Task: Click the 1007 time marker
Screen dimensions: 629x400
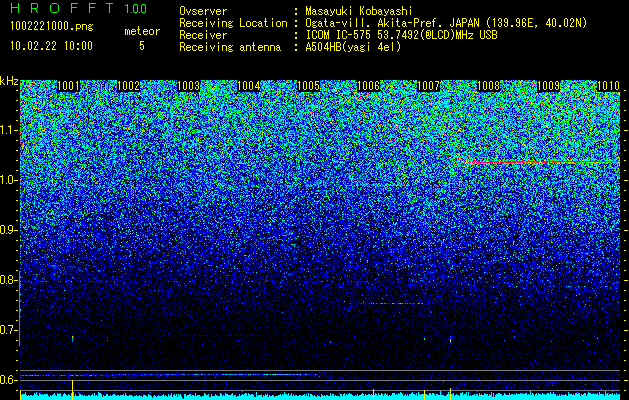Action: pos(428,86)
